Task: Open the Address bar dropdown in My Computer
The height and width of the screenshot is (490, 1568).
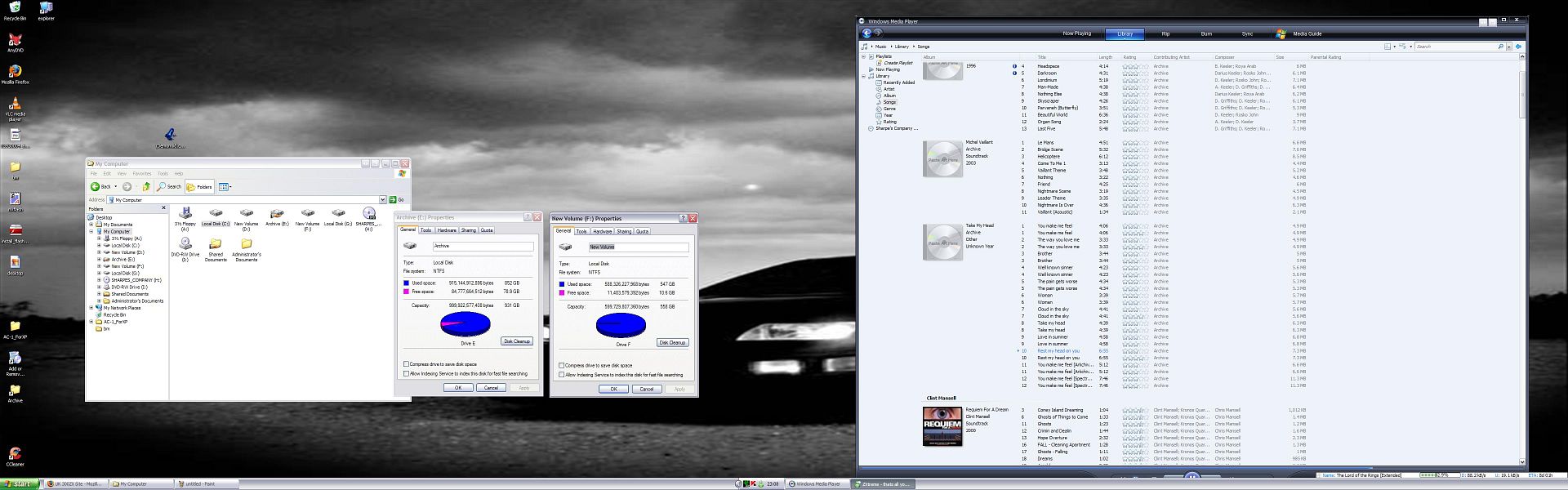Action: point(382,200)
